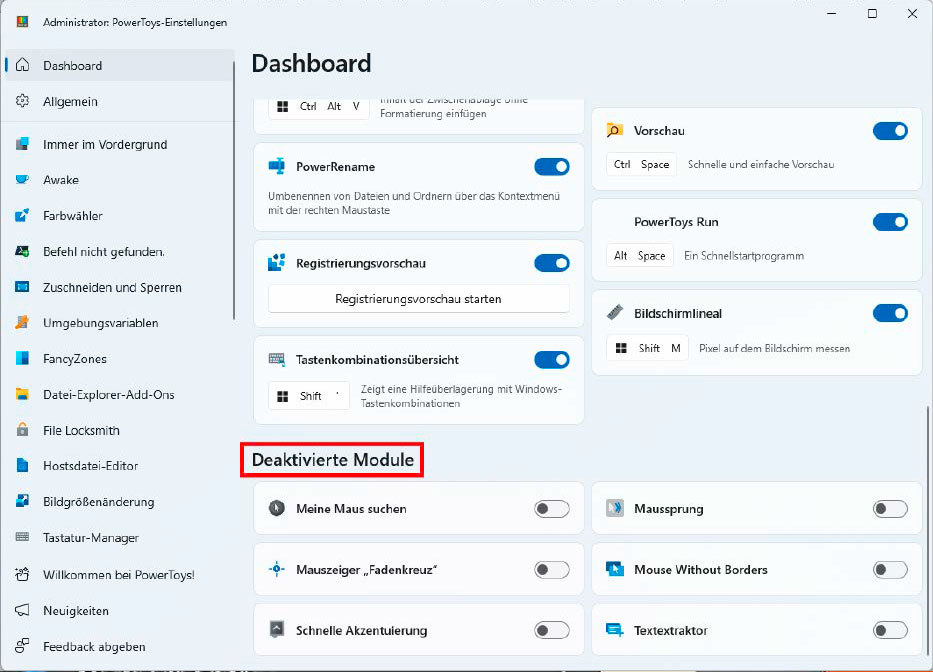Image resolution: width=933 pixels, height=672 pixels.
Task: Switch off the Vorschau toggle
Action: pyautogui.click(x=890, y=130)
